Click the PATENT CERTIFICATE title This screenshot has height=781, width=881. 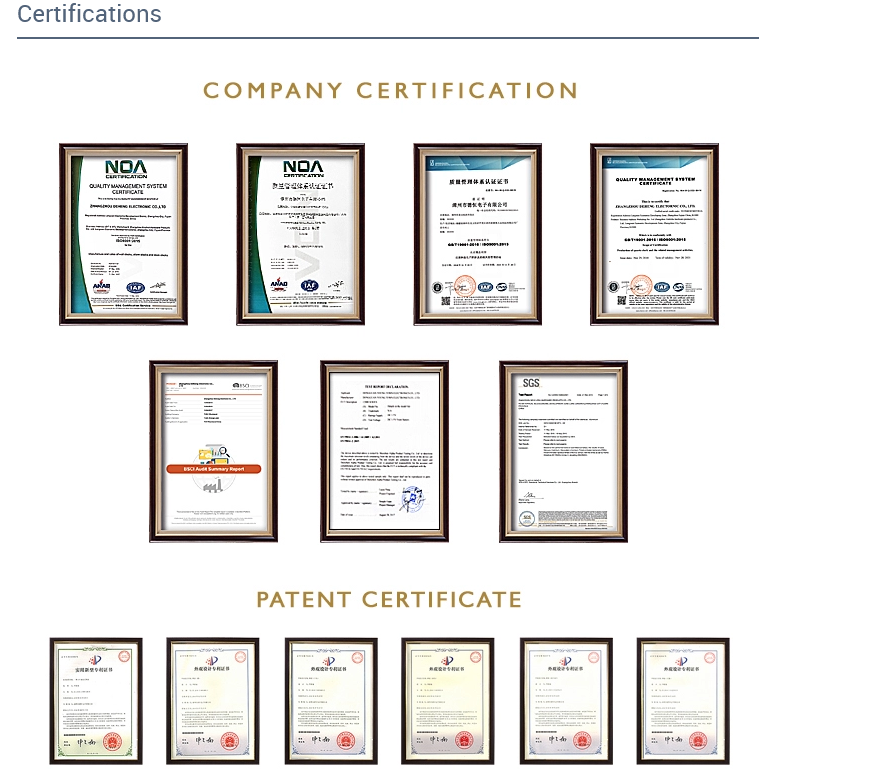tap(389, 600)
